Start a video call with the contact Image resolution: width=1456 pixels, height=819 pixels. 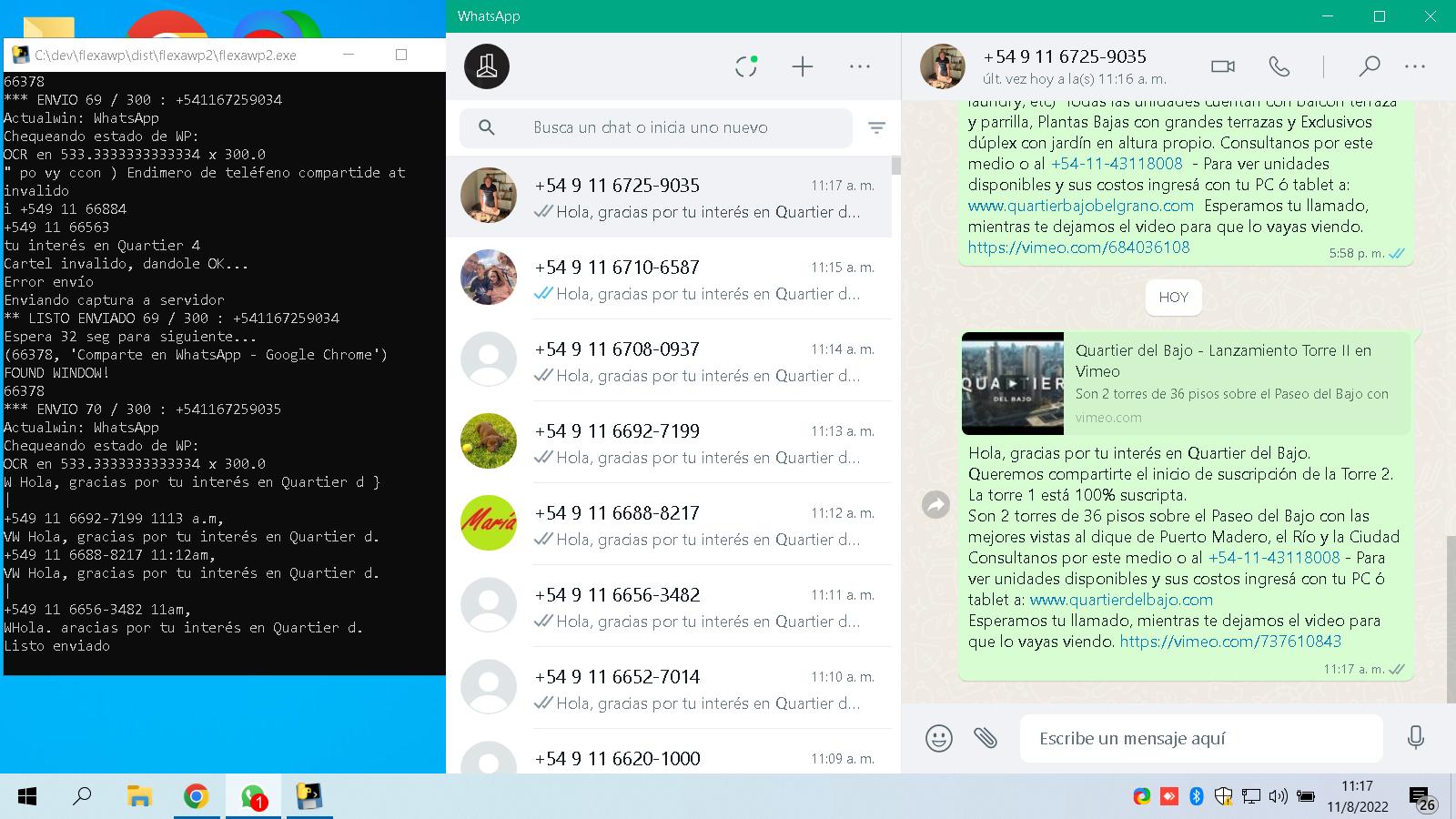(1223, 66)
